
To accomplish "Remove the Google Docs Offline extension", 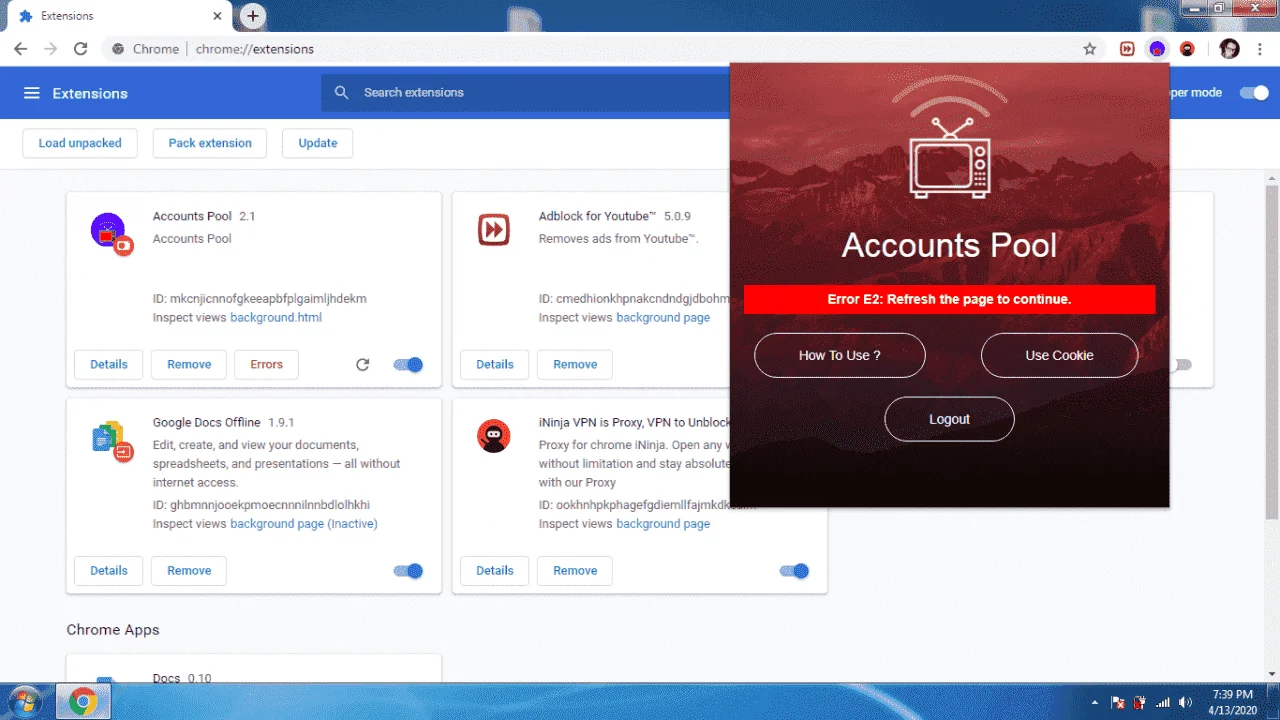I will coord(189,571).
